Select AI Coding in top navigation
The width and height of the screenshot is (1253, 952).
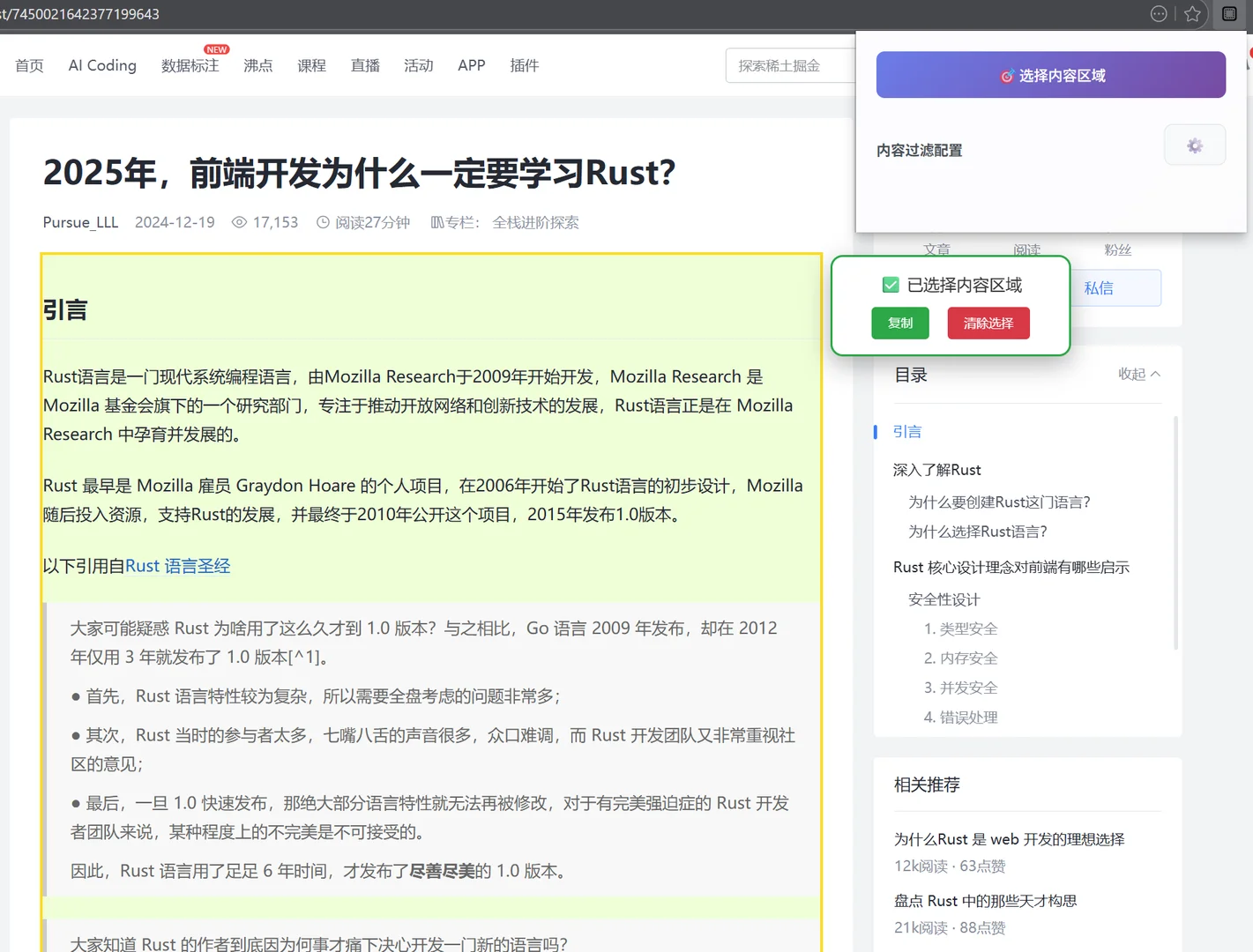click(101, 64)
